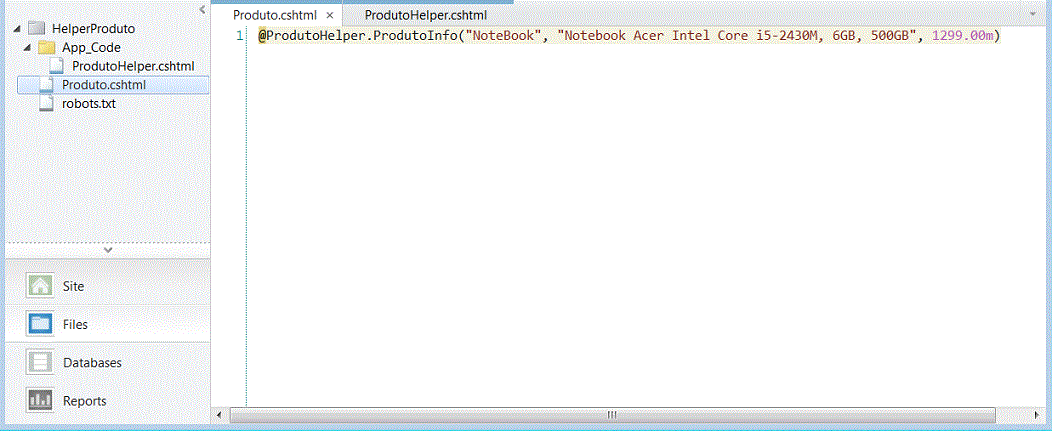Click the horizontal scrollbar thumb

click(613, 415)
